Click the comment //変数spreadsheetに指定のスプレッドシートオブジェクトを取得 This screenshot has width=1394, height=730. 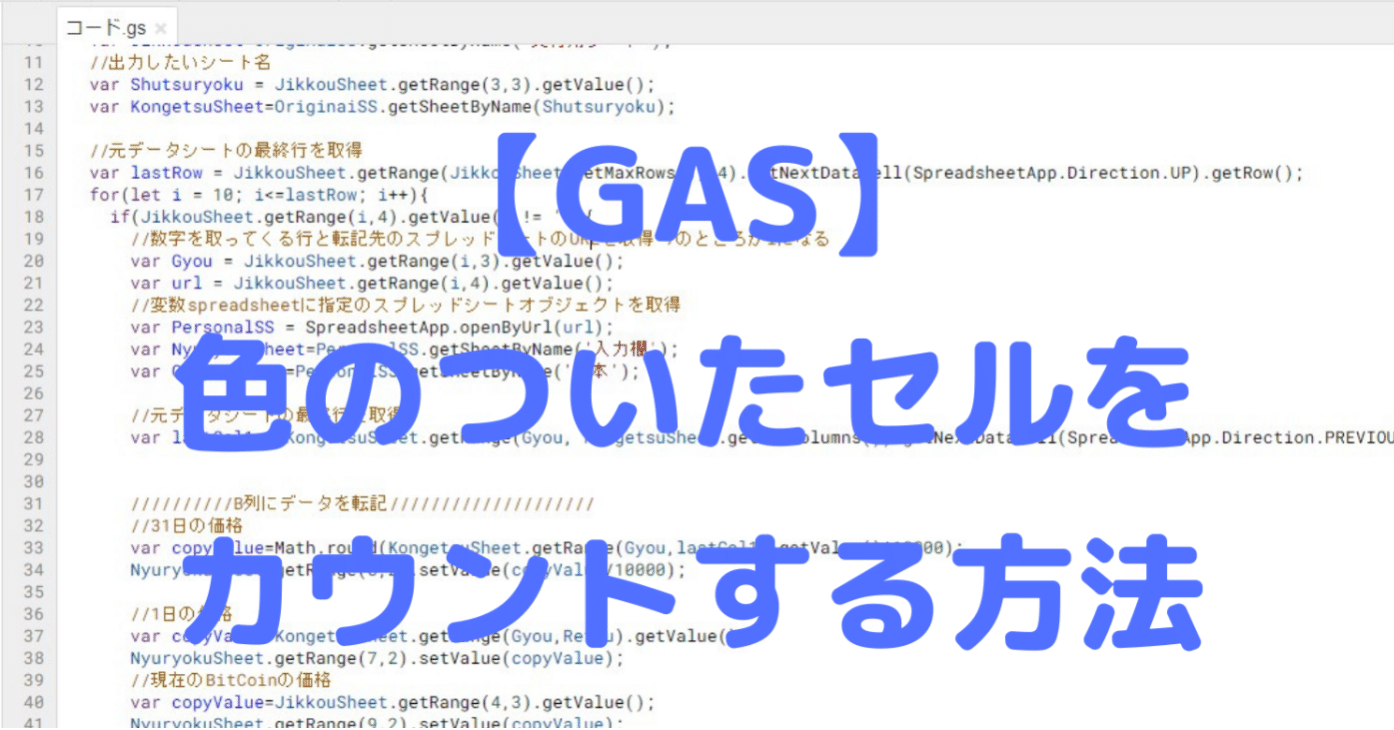[406, 305]
